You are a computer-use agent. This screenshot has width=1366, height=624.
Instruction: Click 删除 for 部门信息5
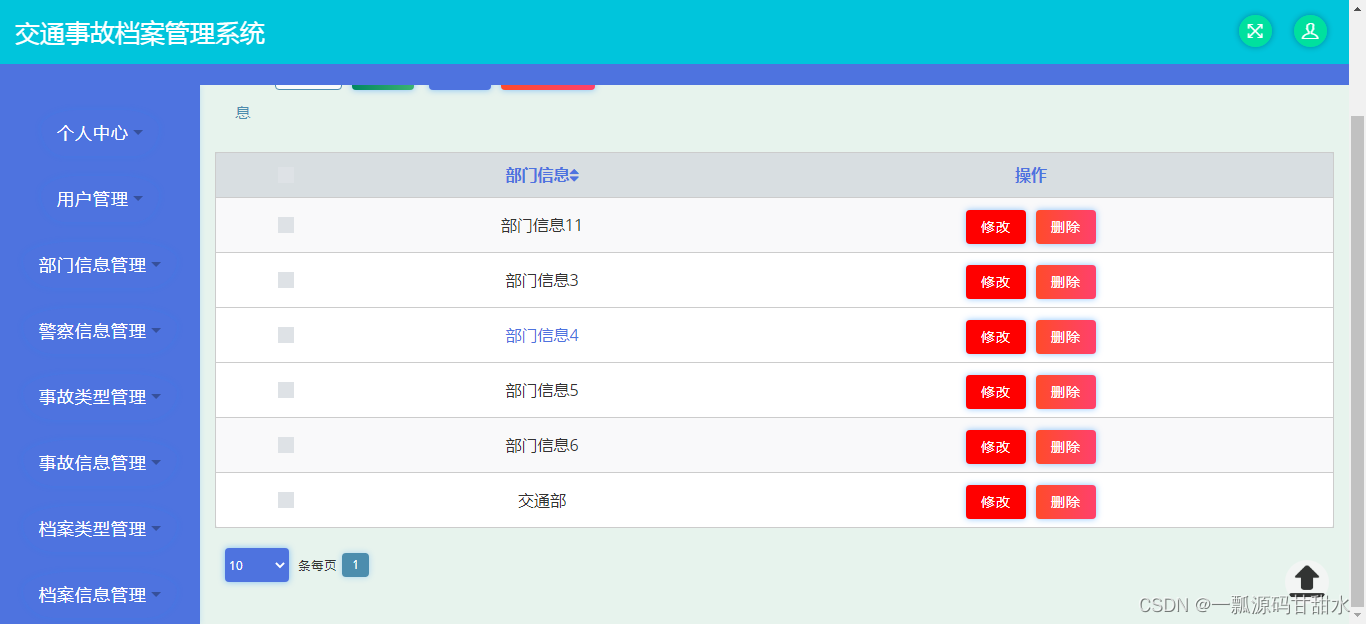[x=1066, y=392]
